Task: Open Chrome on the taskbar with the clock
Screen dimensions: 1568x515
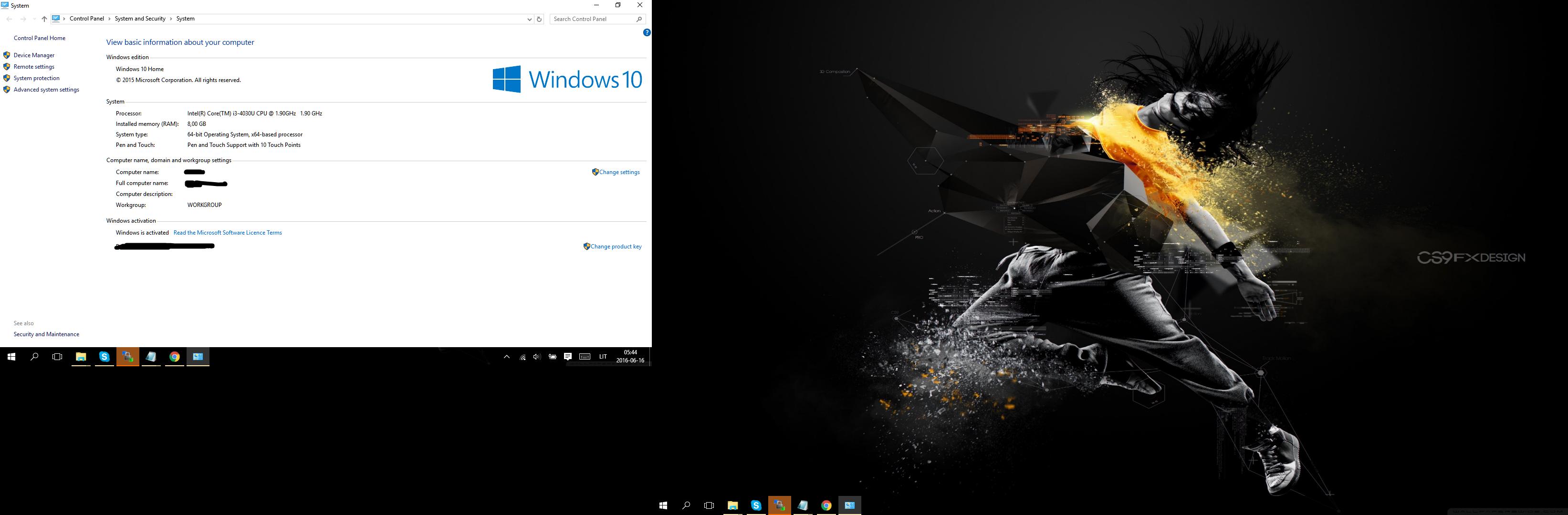Action: click(x=175, y=357)
